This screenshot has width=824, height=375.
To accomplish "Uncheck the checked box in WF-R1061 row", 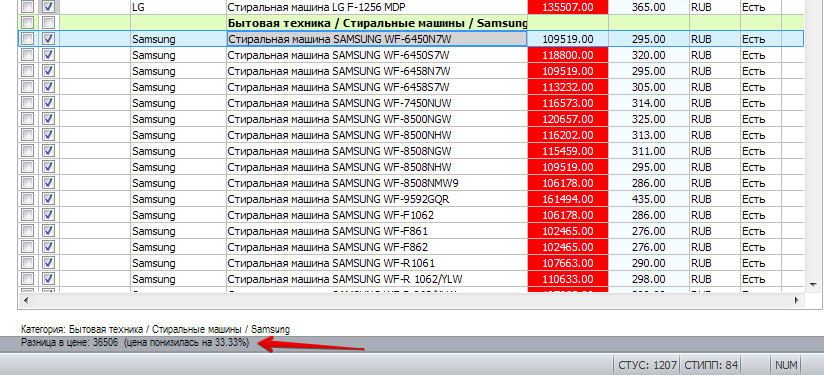I will [x=48, y=263].
